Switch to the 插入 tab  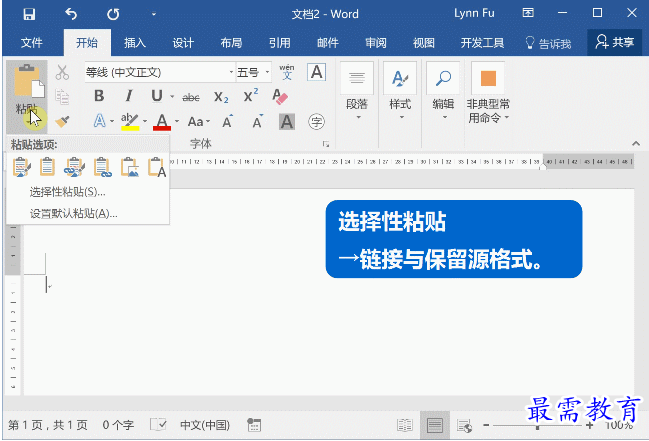pyautogui.click(x=135, y=43)
